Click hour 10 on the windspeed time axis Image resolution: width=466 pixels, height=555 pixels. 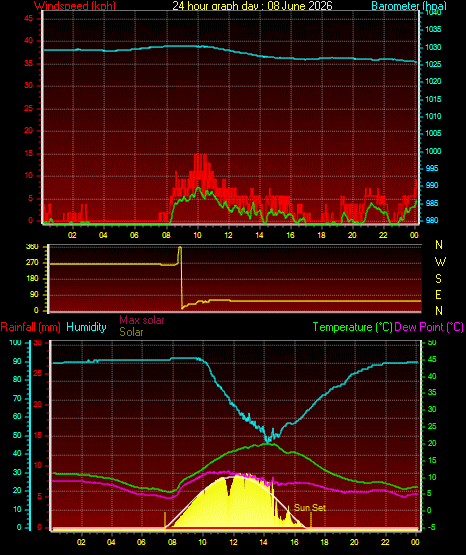pyautogui.click(x=197, y=235)
